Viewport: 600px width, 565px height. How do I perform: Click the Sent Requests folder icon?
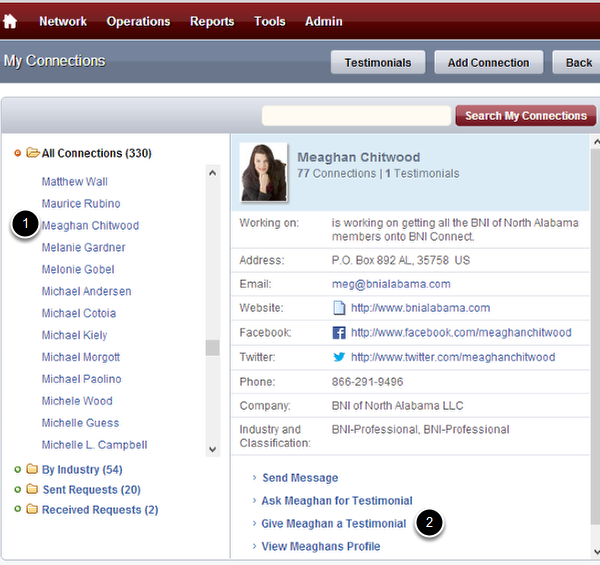[x=33, y=490]
